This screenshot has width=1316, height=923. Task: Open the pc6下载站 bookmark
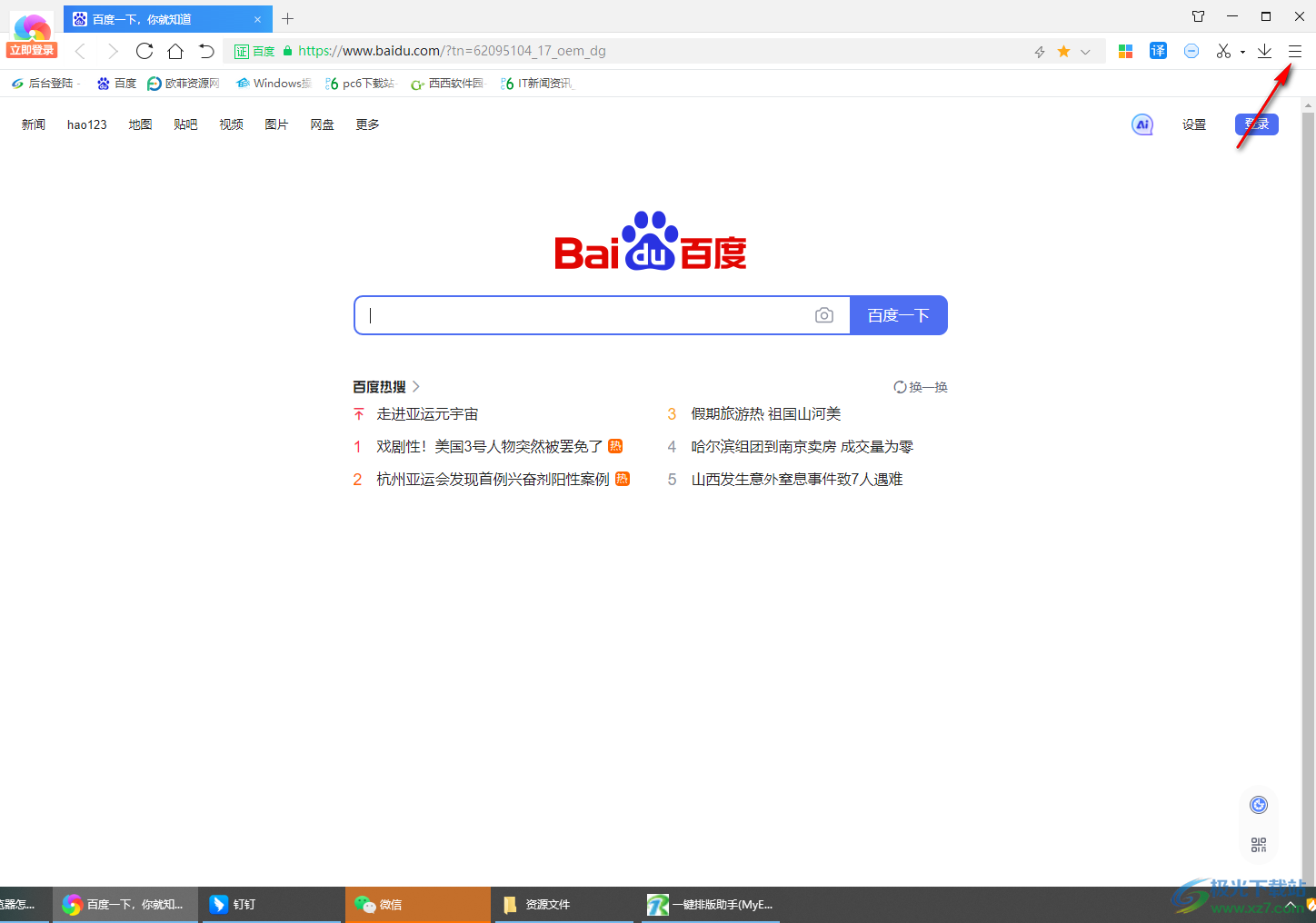coord(360,84)
